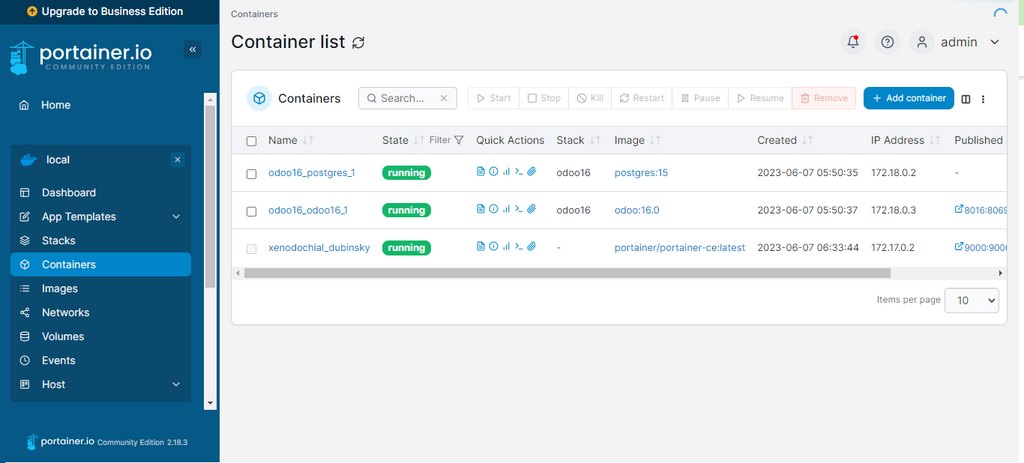Image resolution: width=1024 pixels, height=463 pixels.
Task: Inspect the odoo16_odoo16_1 container
Action: 493,210
